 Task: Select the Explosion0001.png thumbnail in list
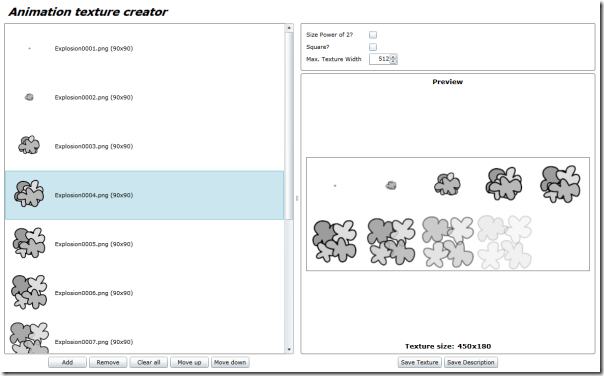pyautogui.click(x=29, y=49)
